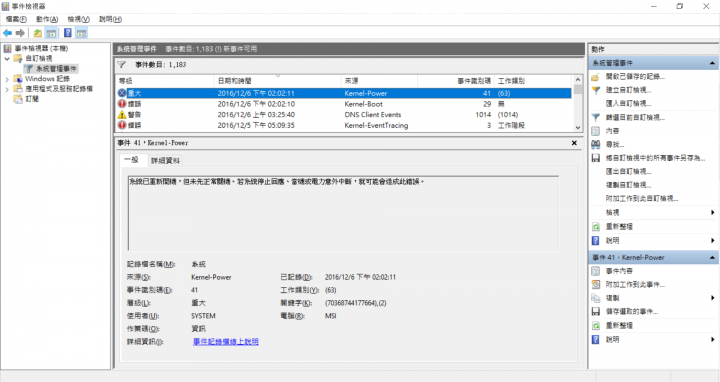This screenshot has height=382, width=720.
Task: Open the 檔案(F) menu
Action: tap(16, 19)
